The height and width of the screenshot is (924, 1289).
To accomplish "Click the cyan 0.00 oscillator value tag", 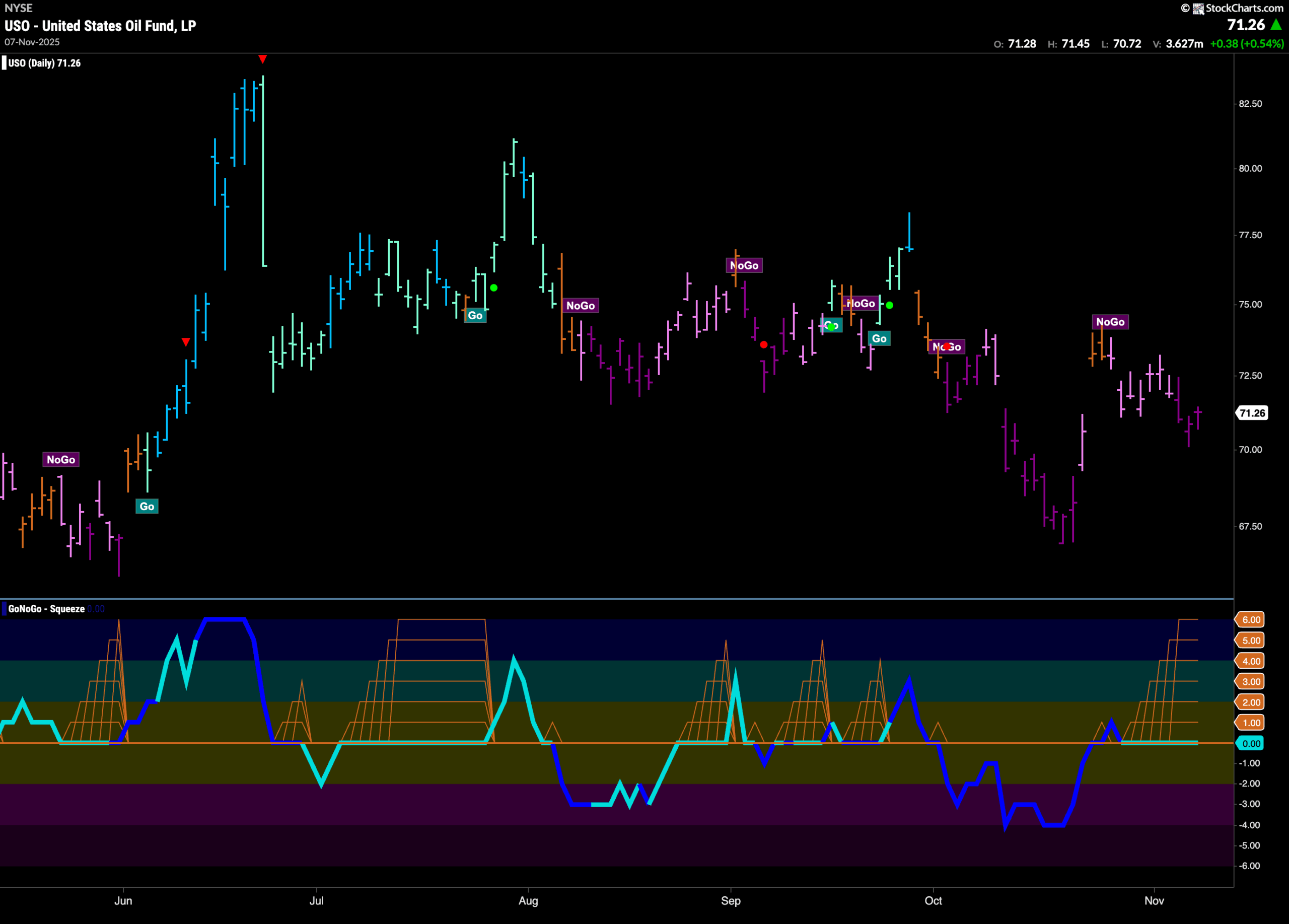I will pos(1250,743).
